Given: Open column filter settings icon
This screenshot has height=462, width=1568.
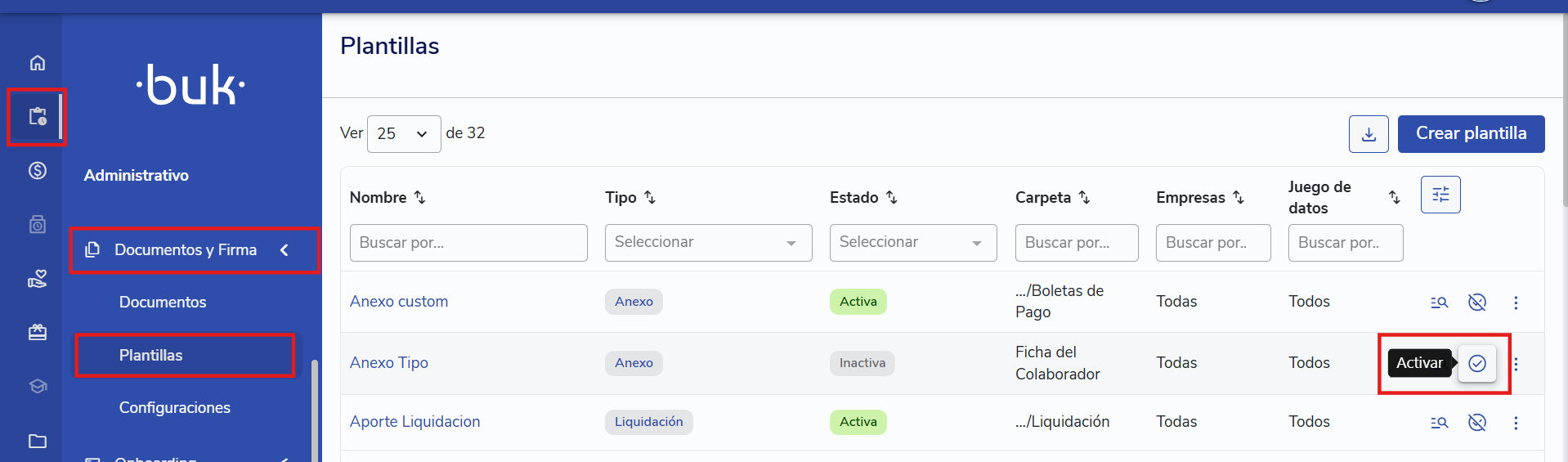Looking at the screenshot, I should [1440, 195].
